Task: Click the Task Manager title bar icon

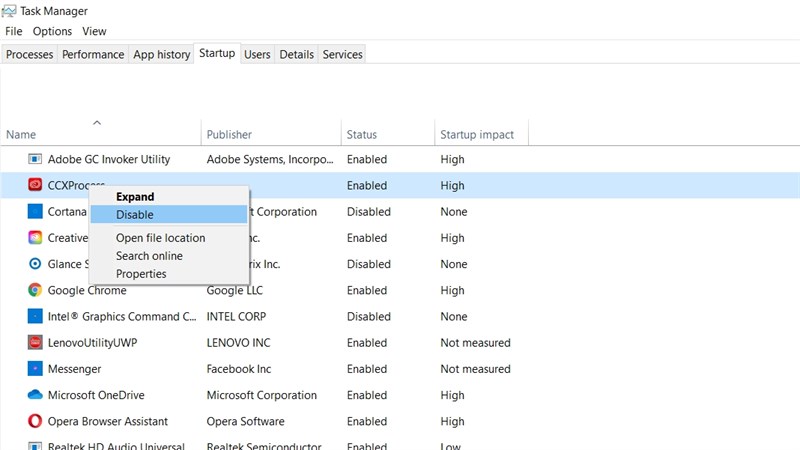Action: (x=10, y=11)
